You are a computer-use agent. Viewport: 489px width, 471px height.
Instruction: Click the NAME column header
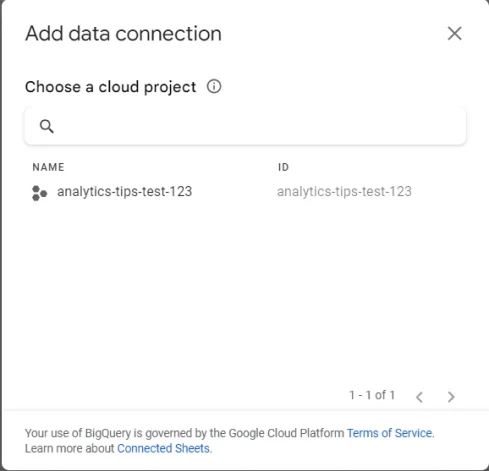[48, 167]
